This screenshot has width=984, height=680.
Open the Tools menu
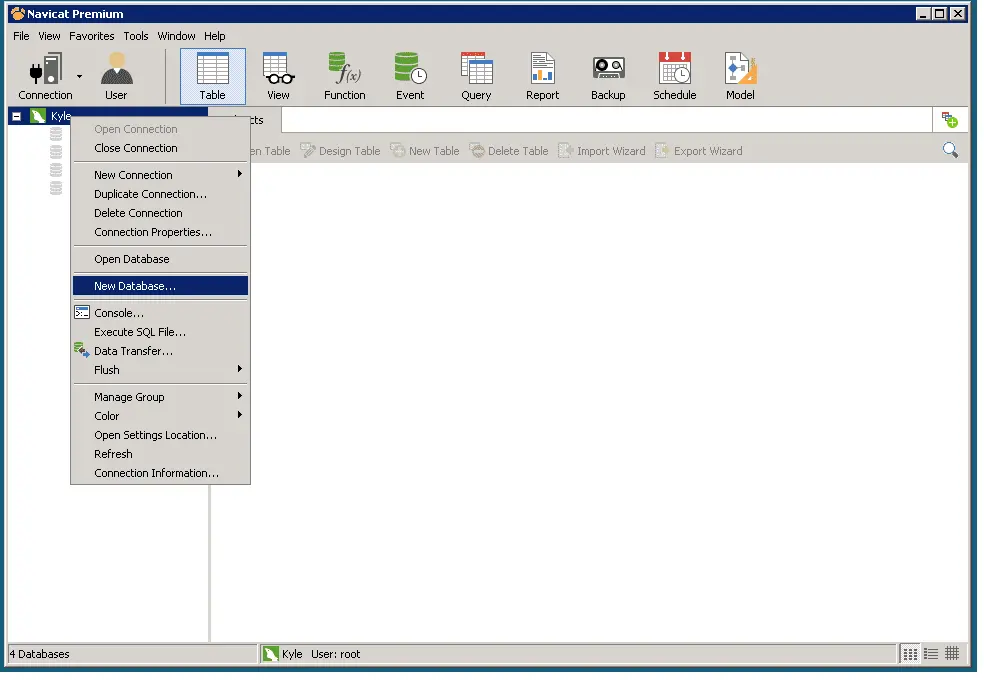(136, 36)
